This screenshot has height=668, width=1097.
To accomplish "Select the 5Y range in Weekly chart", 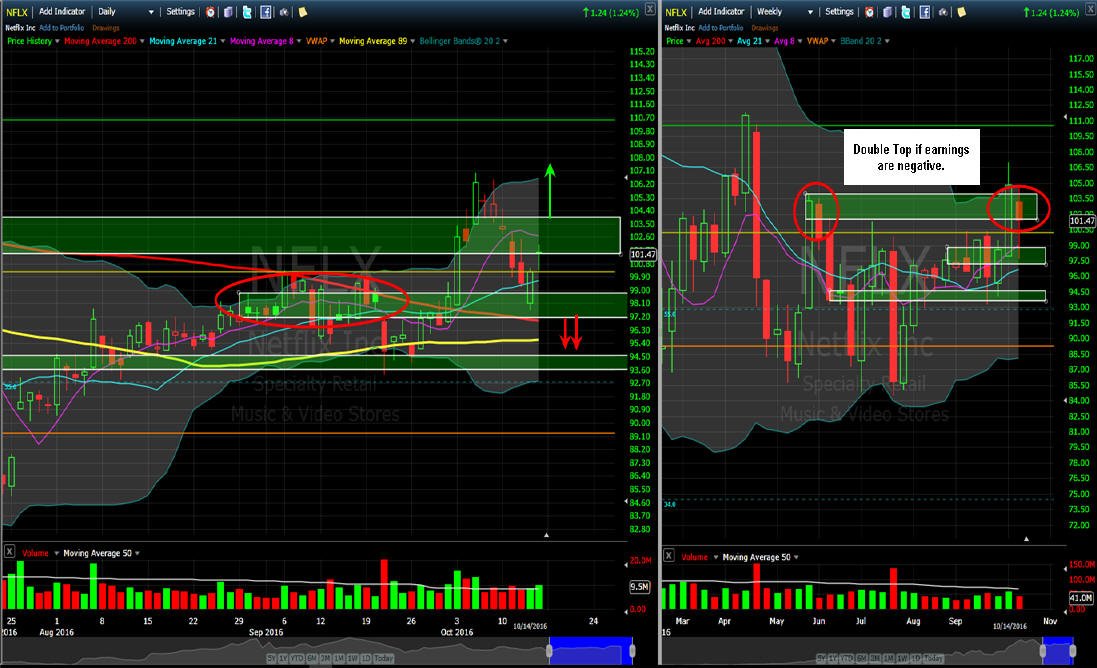I will [821, 659].
